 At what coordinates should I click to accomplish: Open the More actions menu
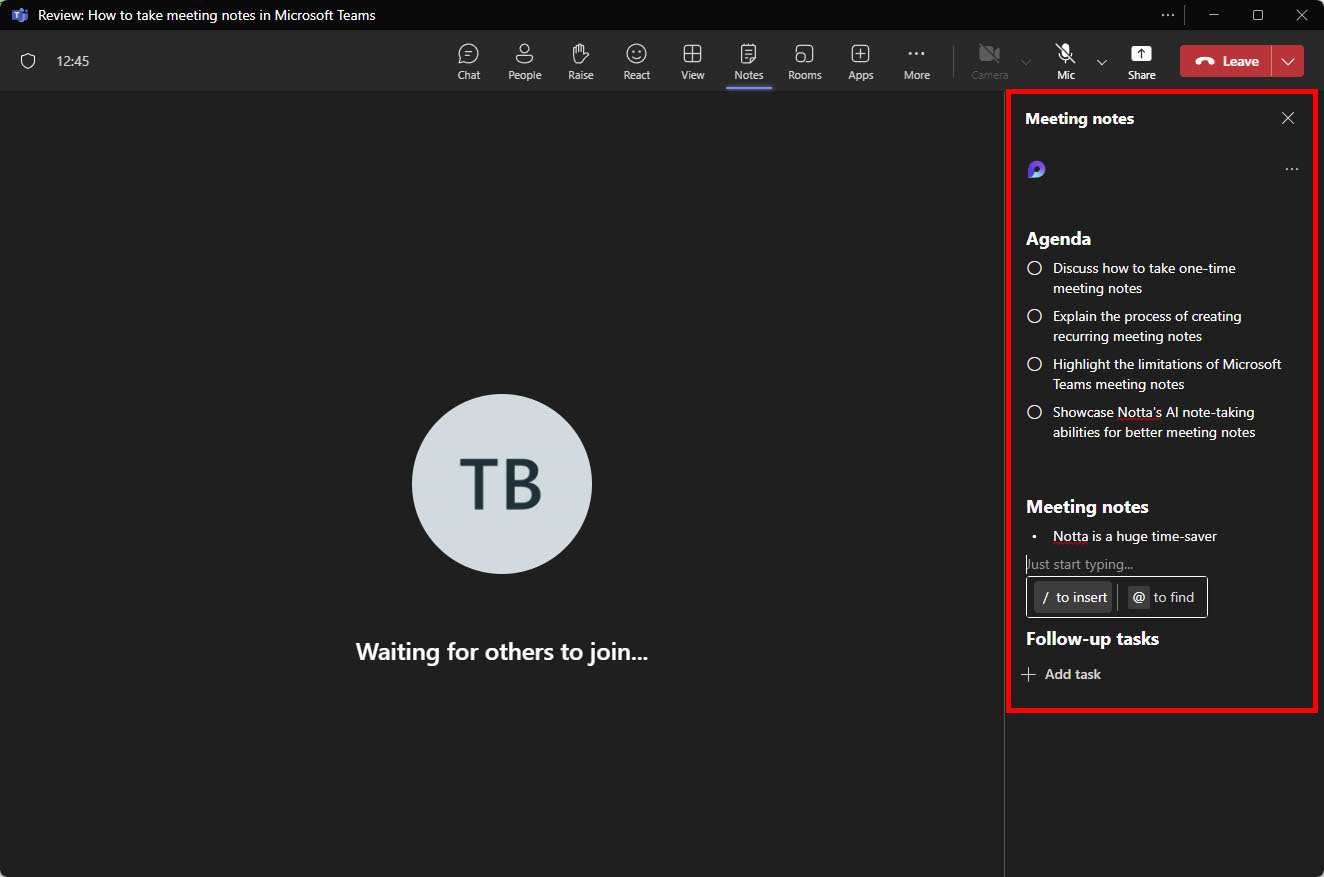point(917,61)
